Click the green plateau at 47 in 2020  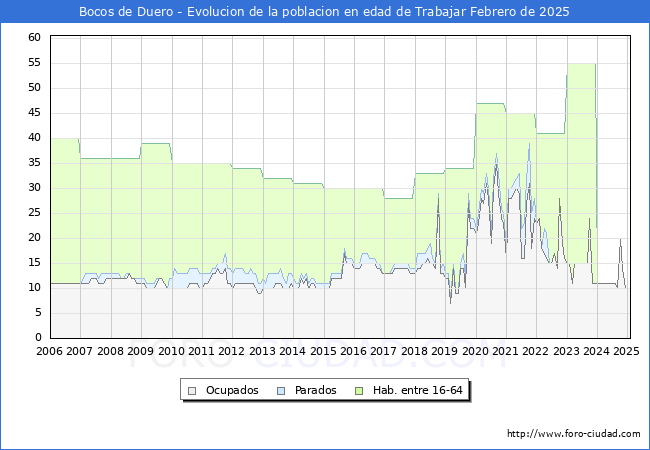tap(490, 104)
